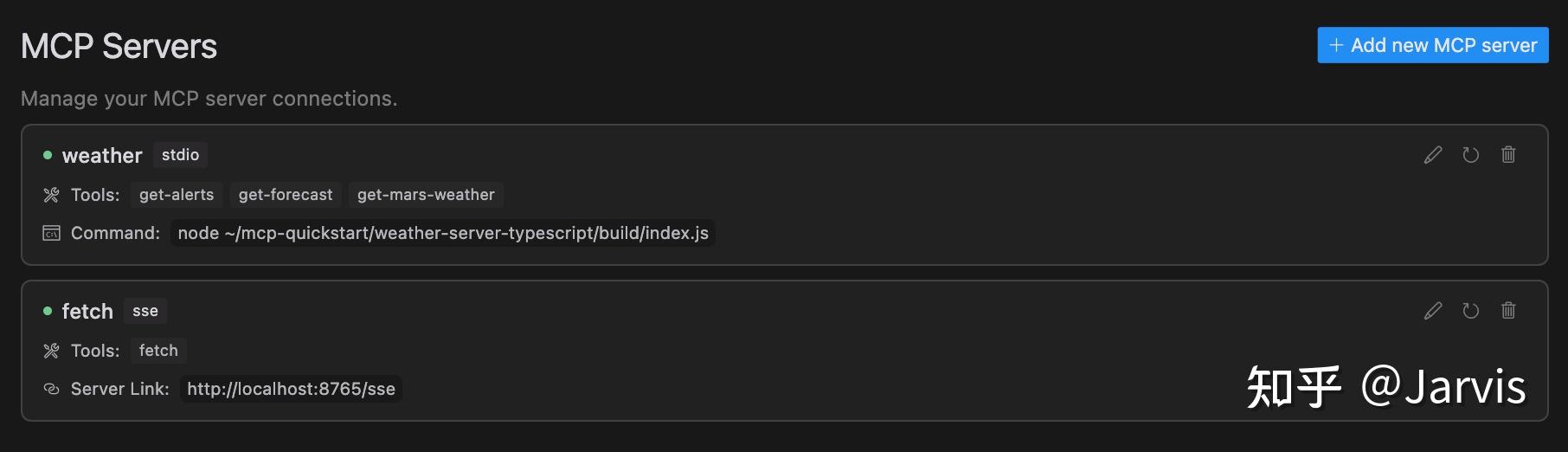
Task: Click the server link chain icon
Action: pos(51,389)
